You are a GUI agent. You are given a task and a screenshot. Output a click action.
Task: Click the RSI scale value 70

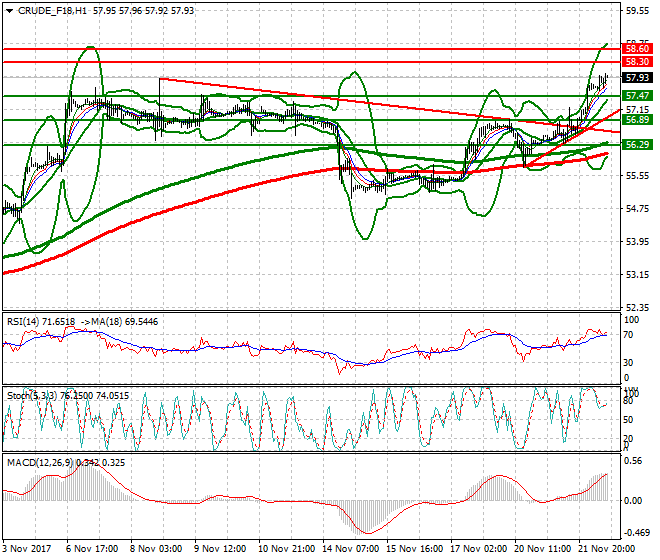click(628, 336)
